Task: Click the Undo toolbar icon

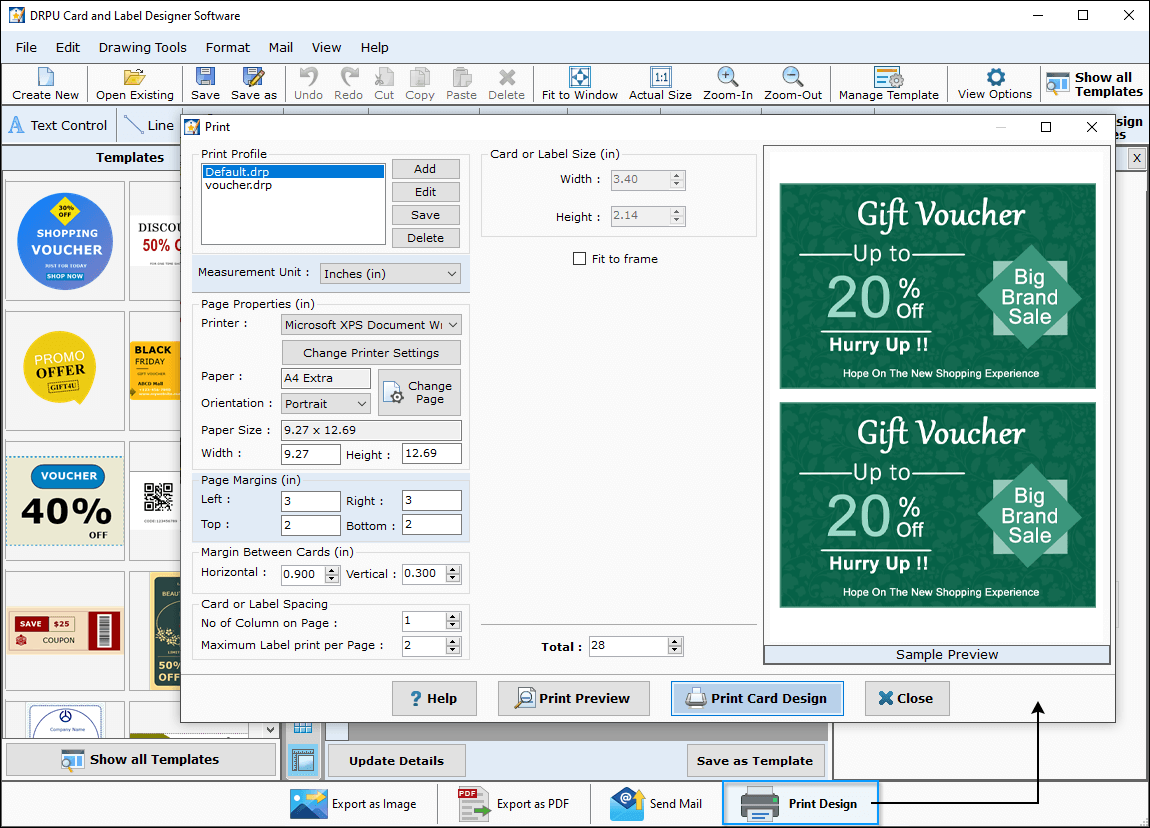Action: pos(308,84)
